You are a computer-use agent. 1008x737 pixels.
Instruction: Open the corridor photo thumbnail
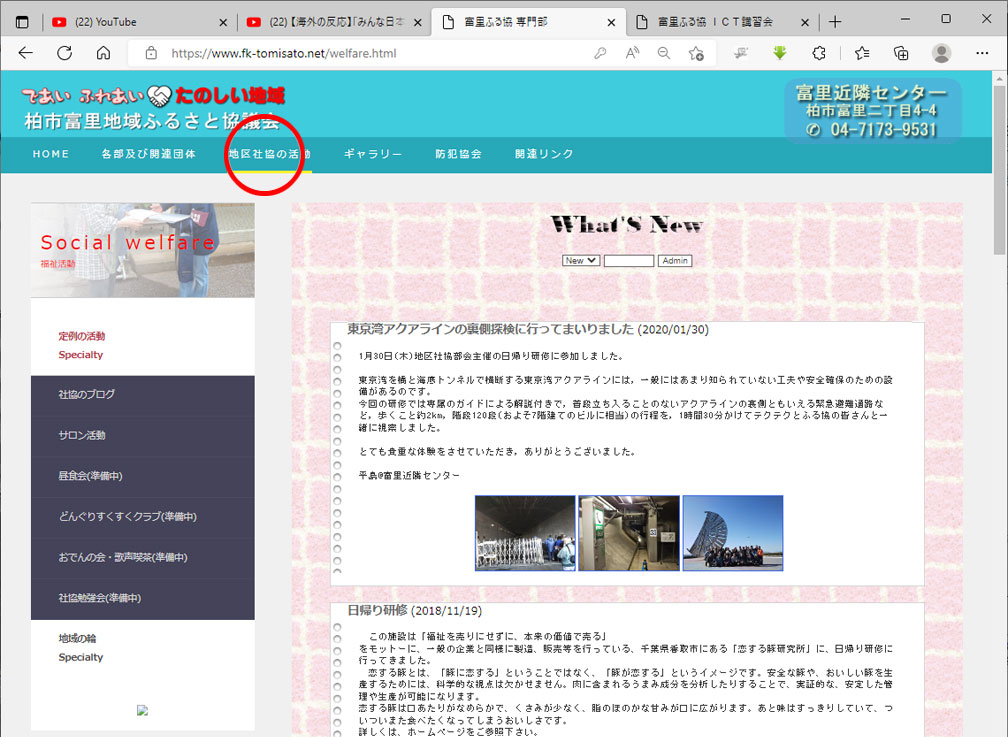tap(629, 533)
